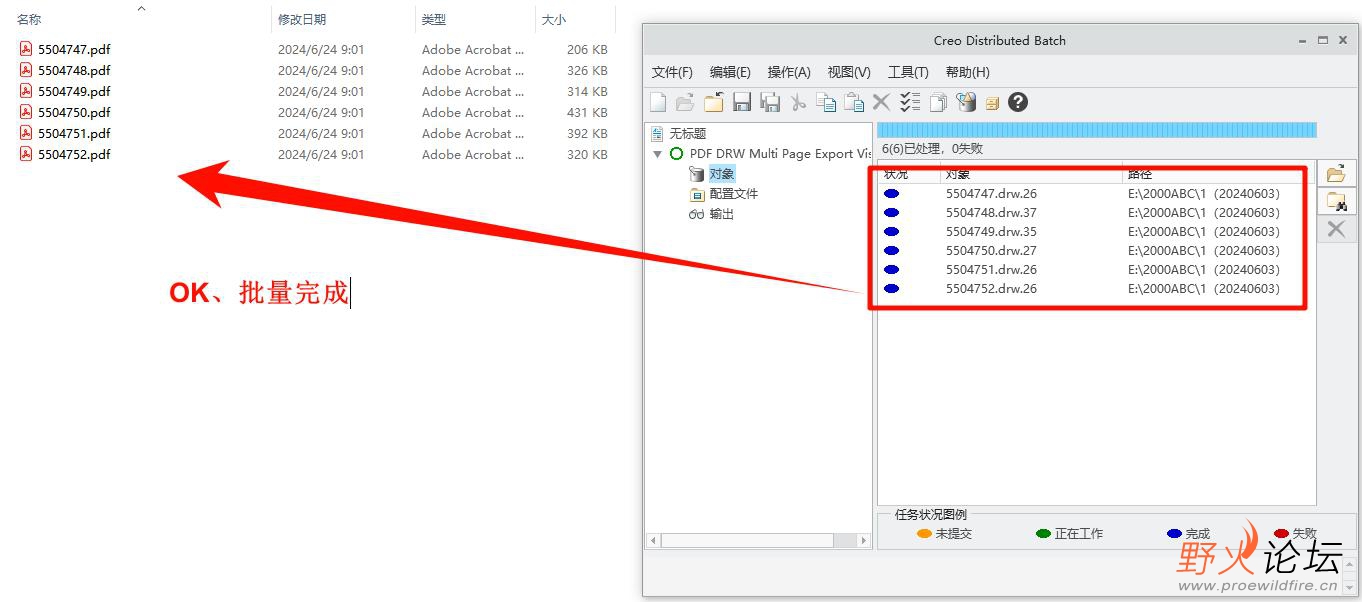Select 输出 tree item
This screenshot has width=1362, height=602.
722,214
